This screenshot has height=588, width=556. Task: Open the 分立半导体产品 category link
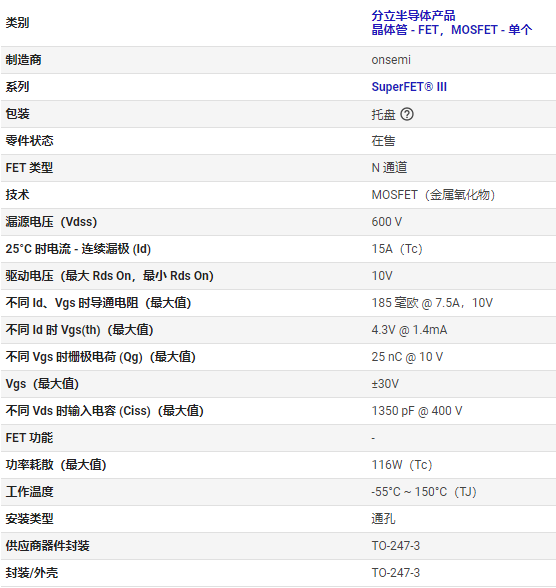pyautogui.click(x=413, y=16)
